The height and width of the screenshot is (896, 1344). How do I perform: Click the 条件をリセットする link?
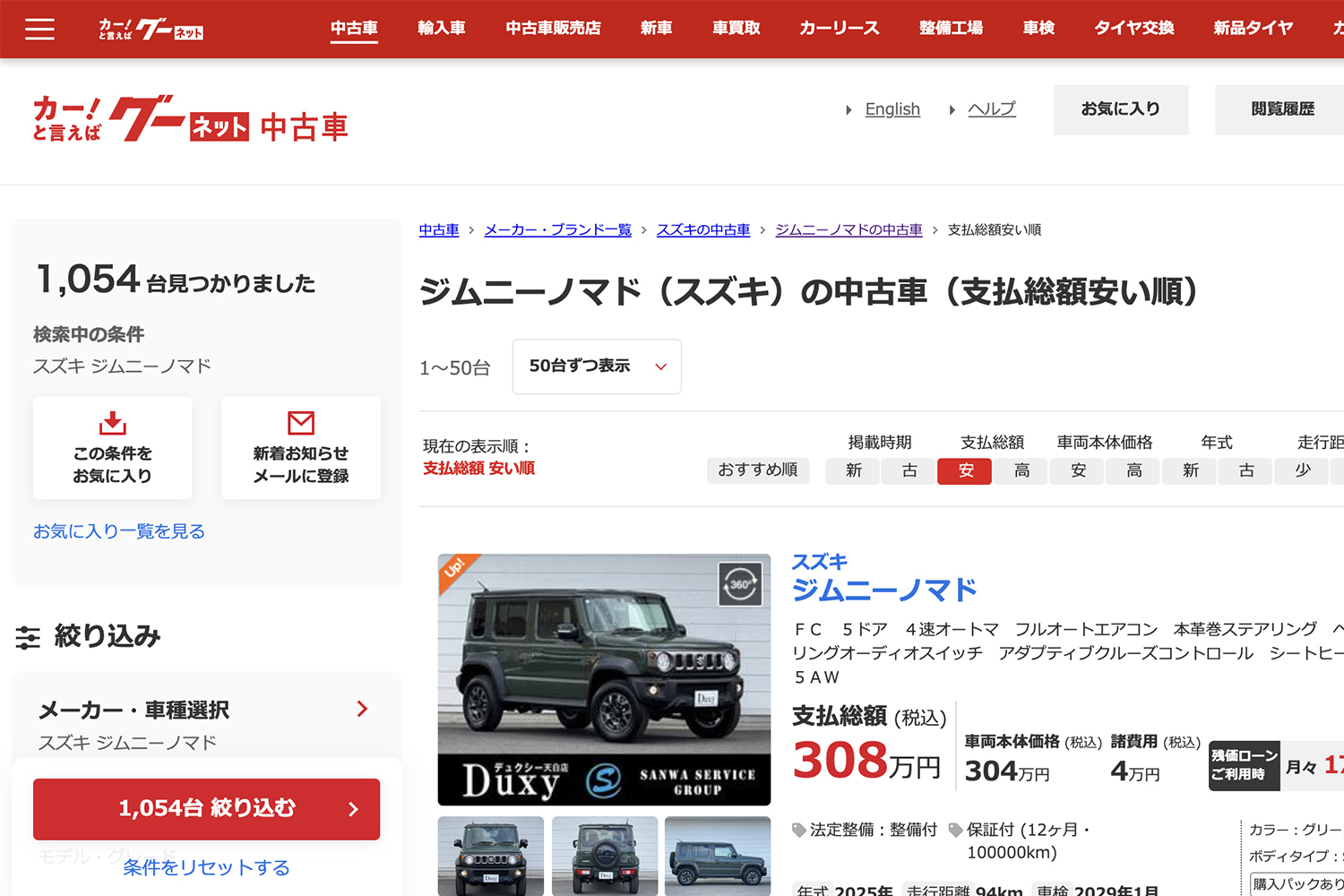(206, 867)
